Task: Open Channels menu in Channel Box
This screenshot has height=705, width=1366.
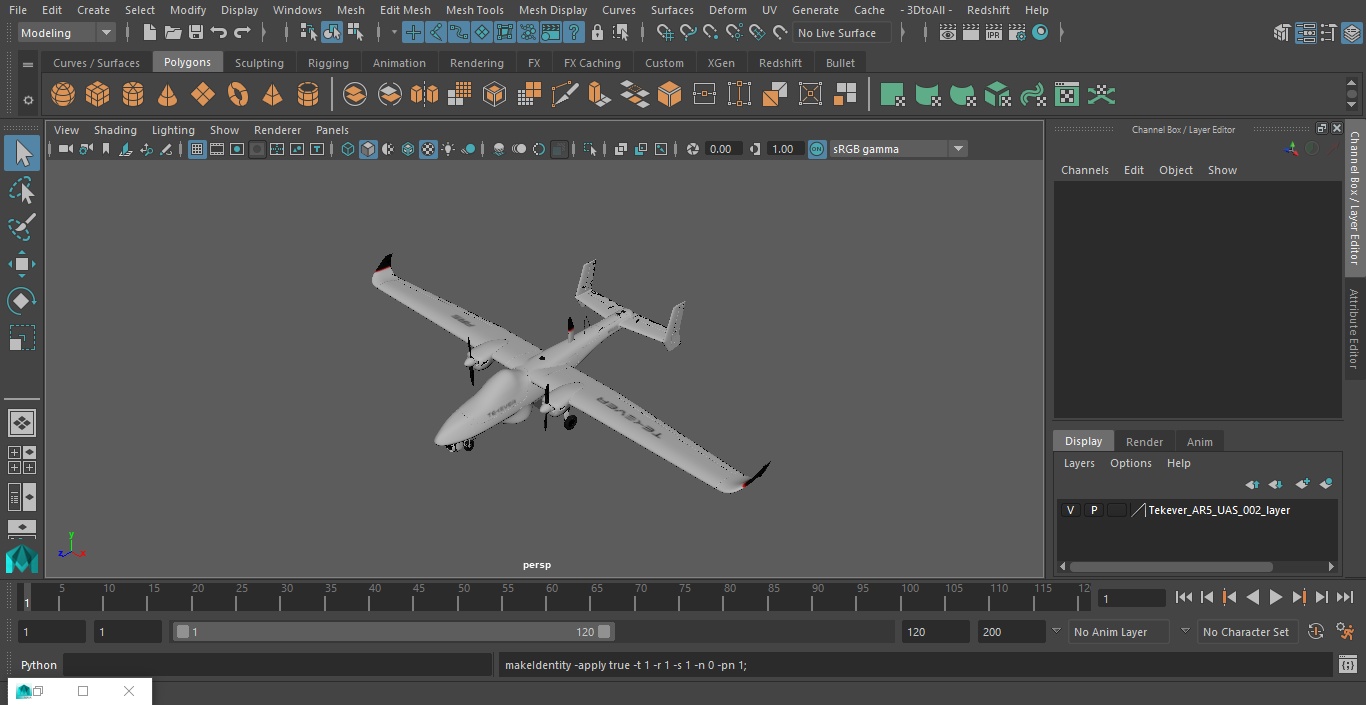Action: [x=1085, y=170]
